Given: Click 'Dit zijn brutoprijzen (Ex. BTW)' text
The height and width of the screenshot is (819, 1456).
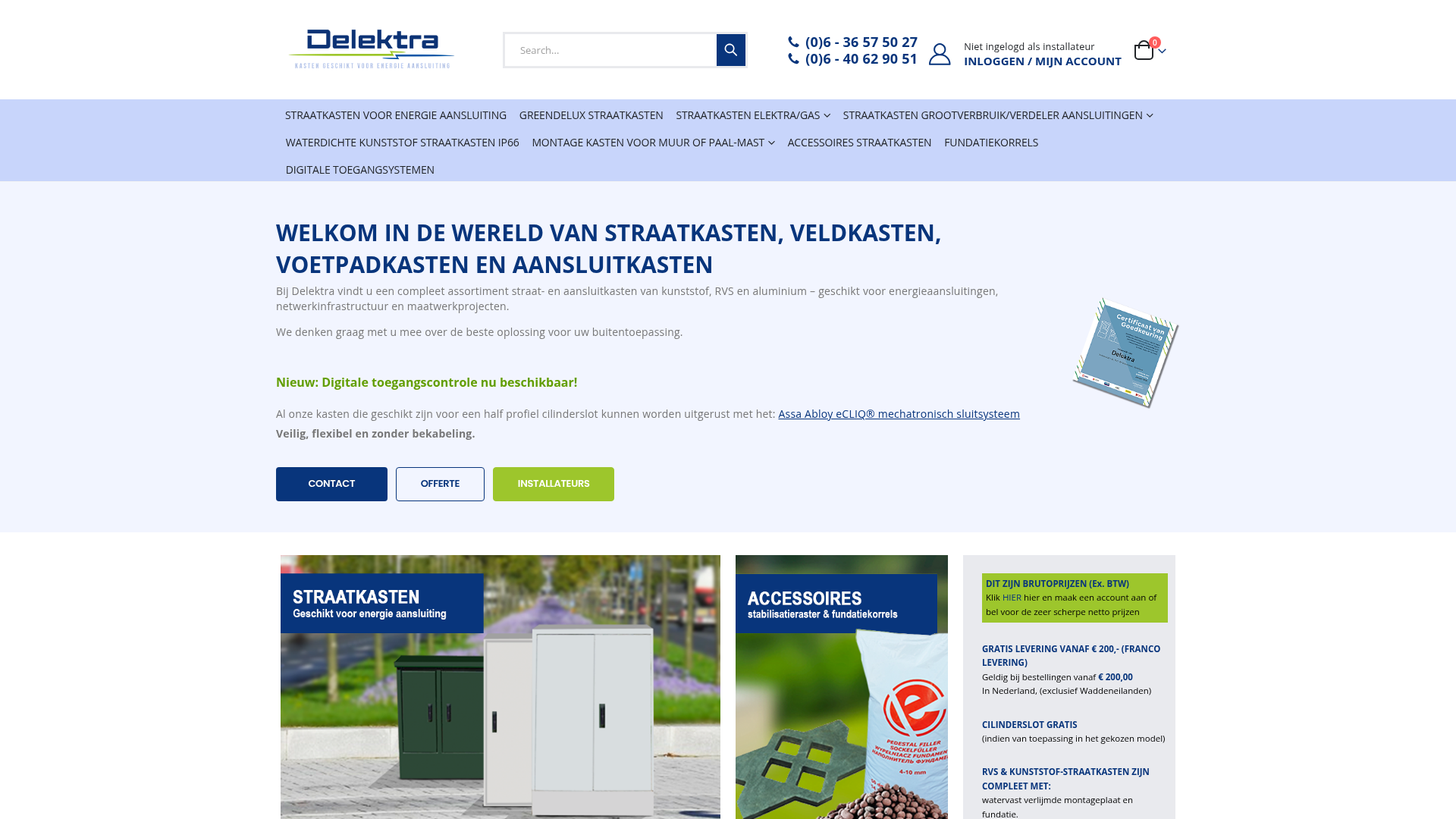Looking at the screenshot, I should coord(1057,584).
